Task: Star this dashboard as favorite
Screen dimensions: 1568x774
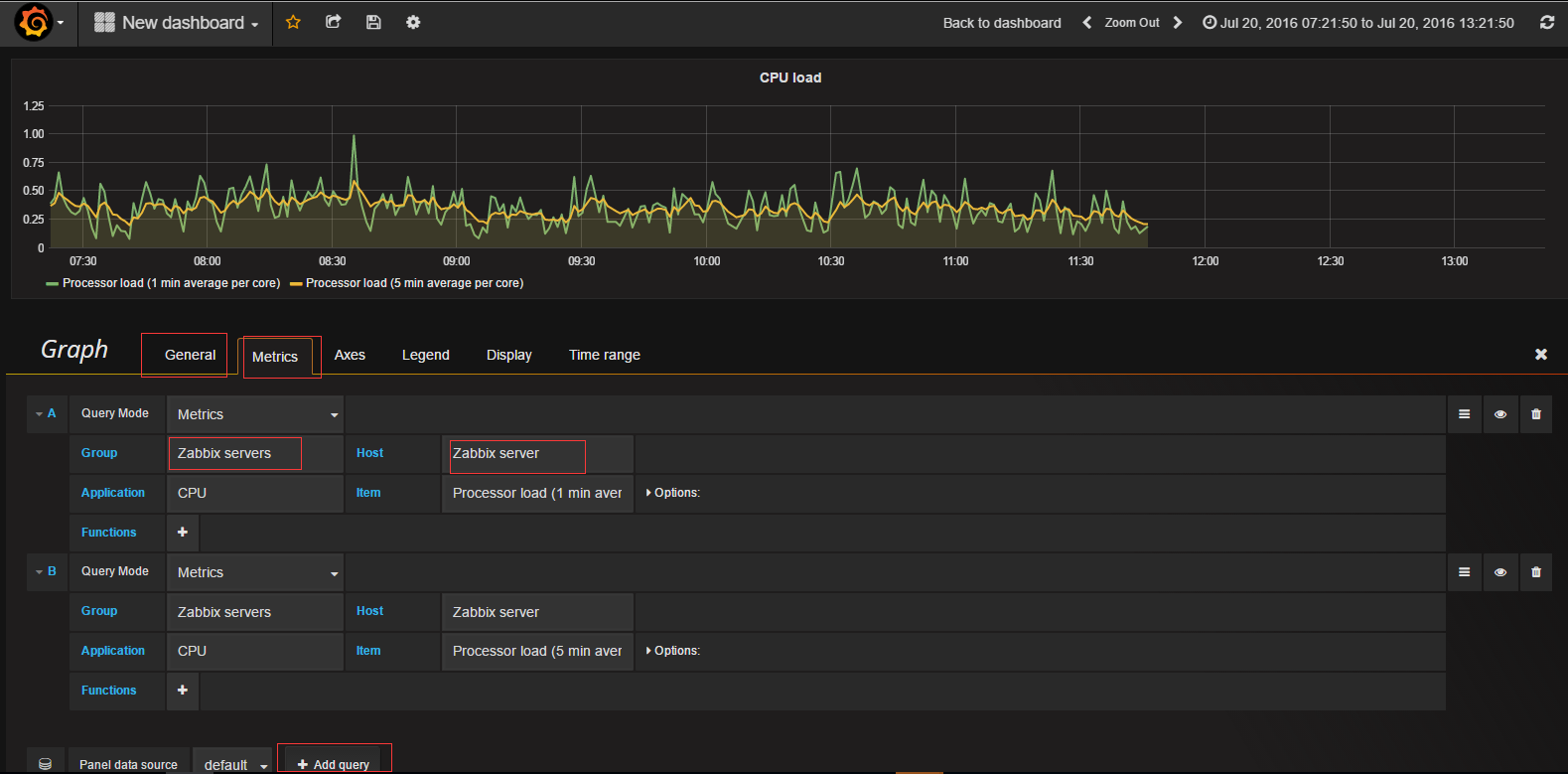Action: [x=293, y=22]
